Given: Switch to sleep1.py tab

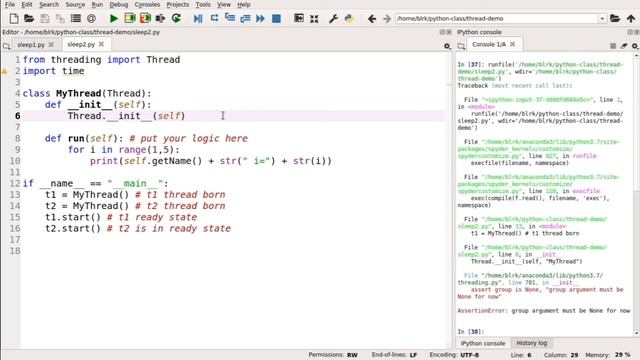Looking at the screenshot, I should (x=31, y=44).
